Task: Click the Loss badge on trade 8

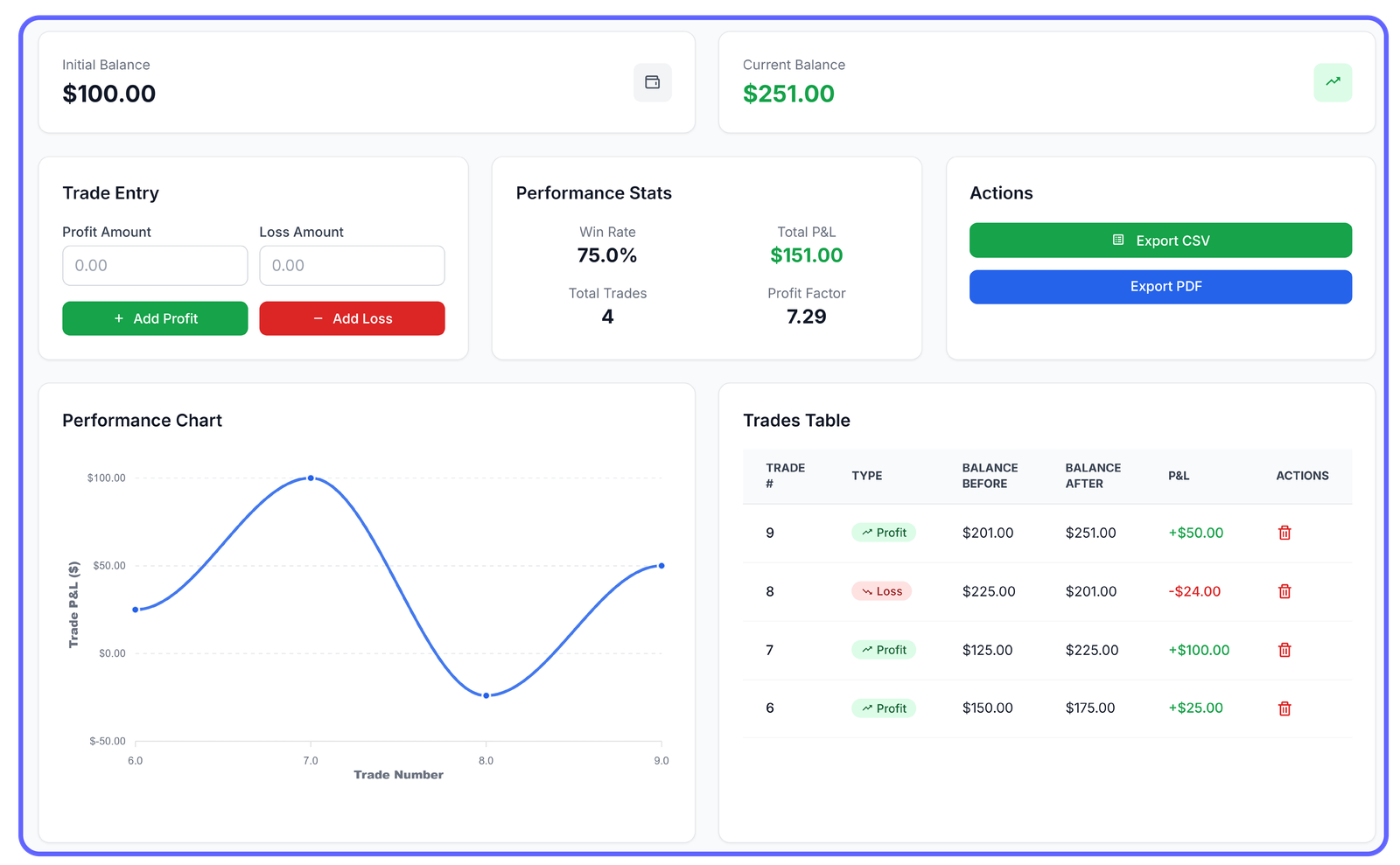Action: (882, 591)
